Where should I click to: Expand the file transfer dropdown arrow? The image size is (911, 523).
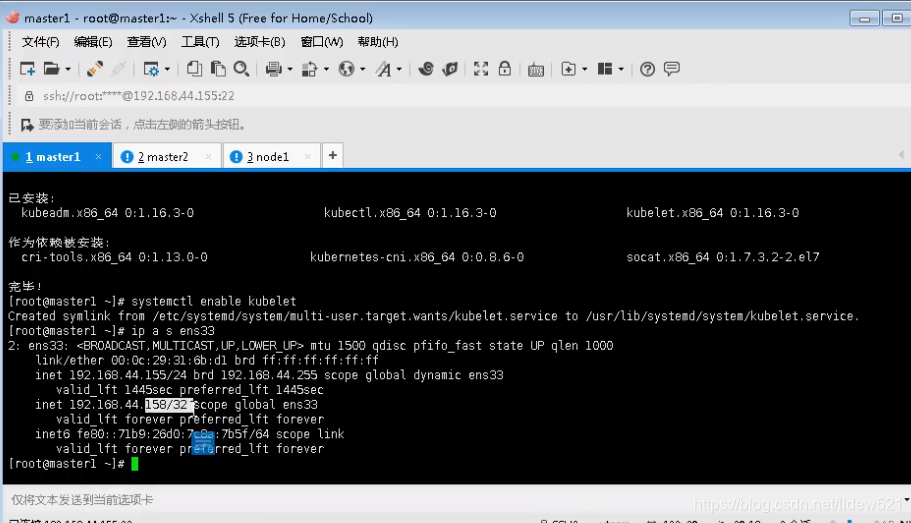(326, 69)
